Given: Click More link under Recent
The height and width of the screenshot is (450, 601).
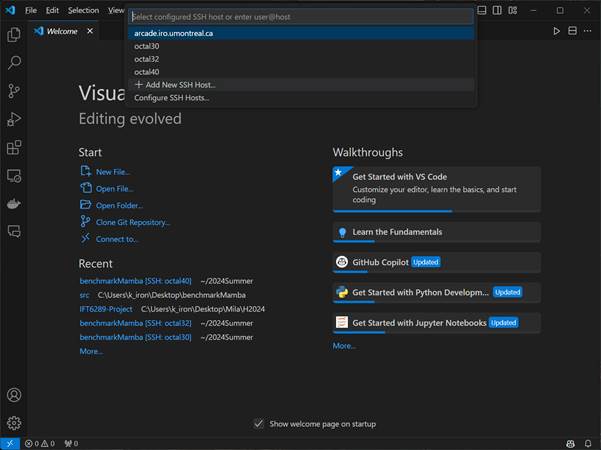Looking at the screenshot, I should [91, 351].
